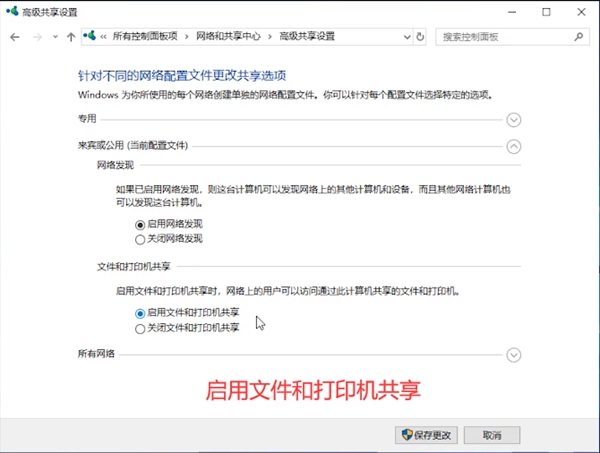Select 关闭网络发现 radio option

click(x=140, y=240)
